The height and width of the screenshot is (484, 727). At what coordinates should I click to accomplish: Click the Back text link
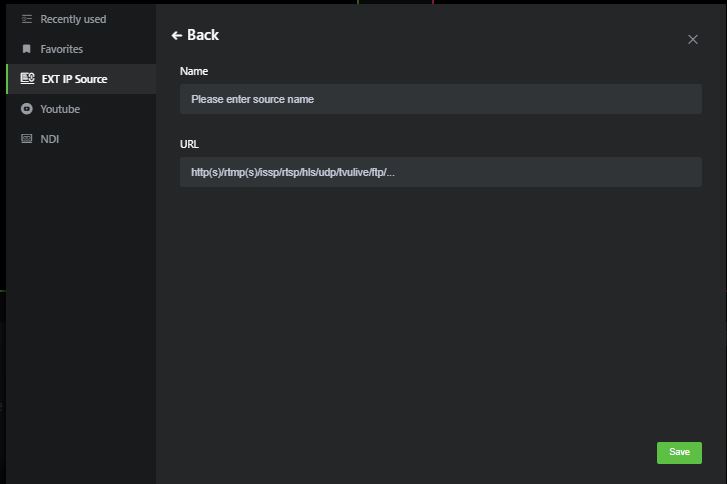(203, 35)
